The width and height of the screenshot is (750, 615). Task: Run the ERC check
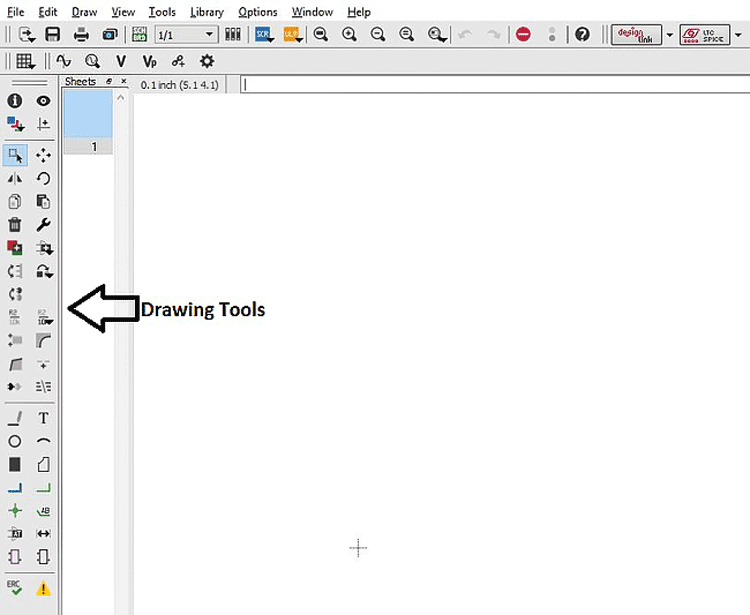[x=14, y=588]
